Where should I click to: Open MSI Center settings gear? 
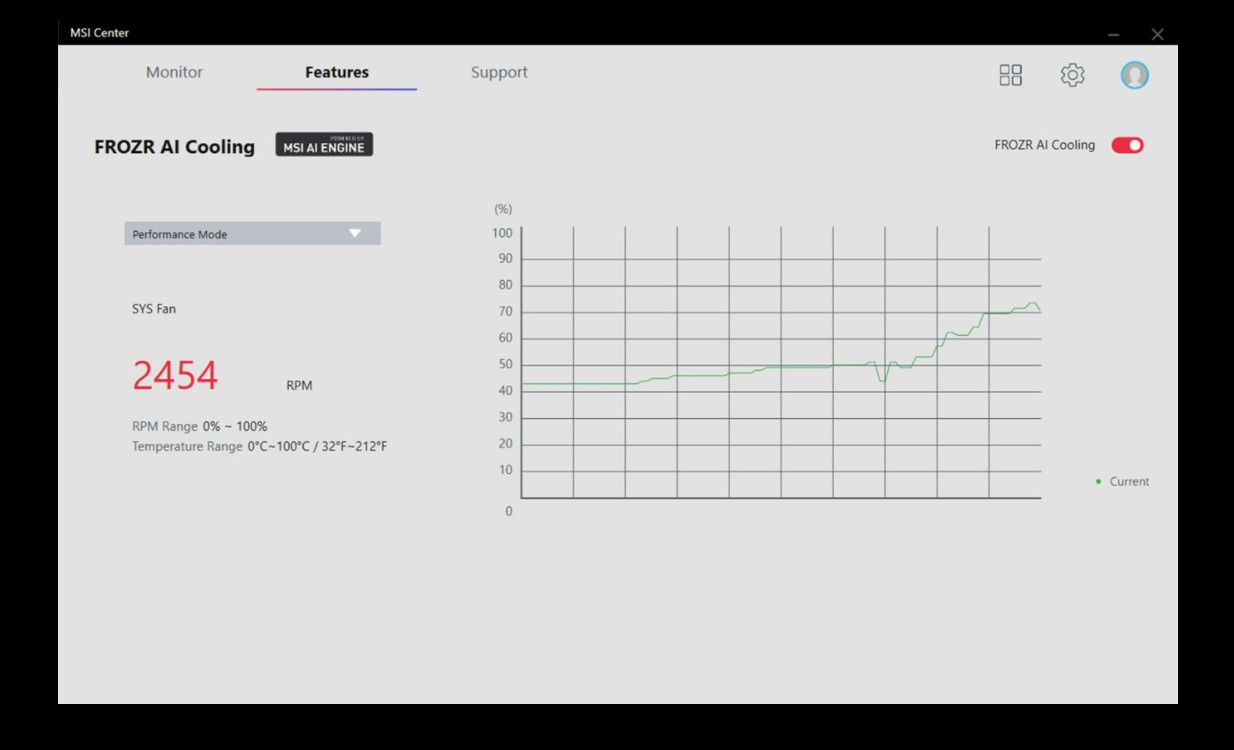click(1072, 75)
